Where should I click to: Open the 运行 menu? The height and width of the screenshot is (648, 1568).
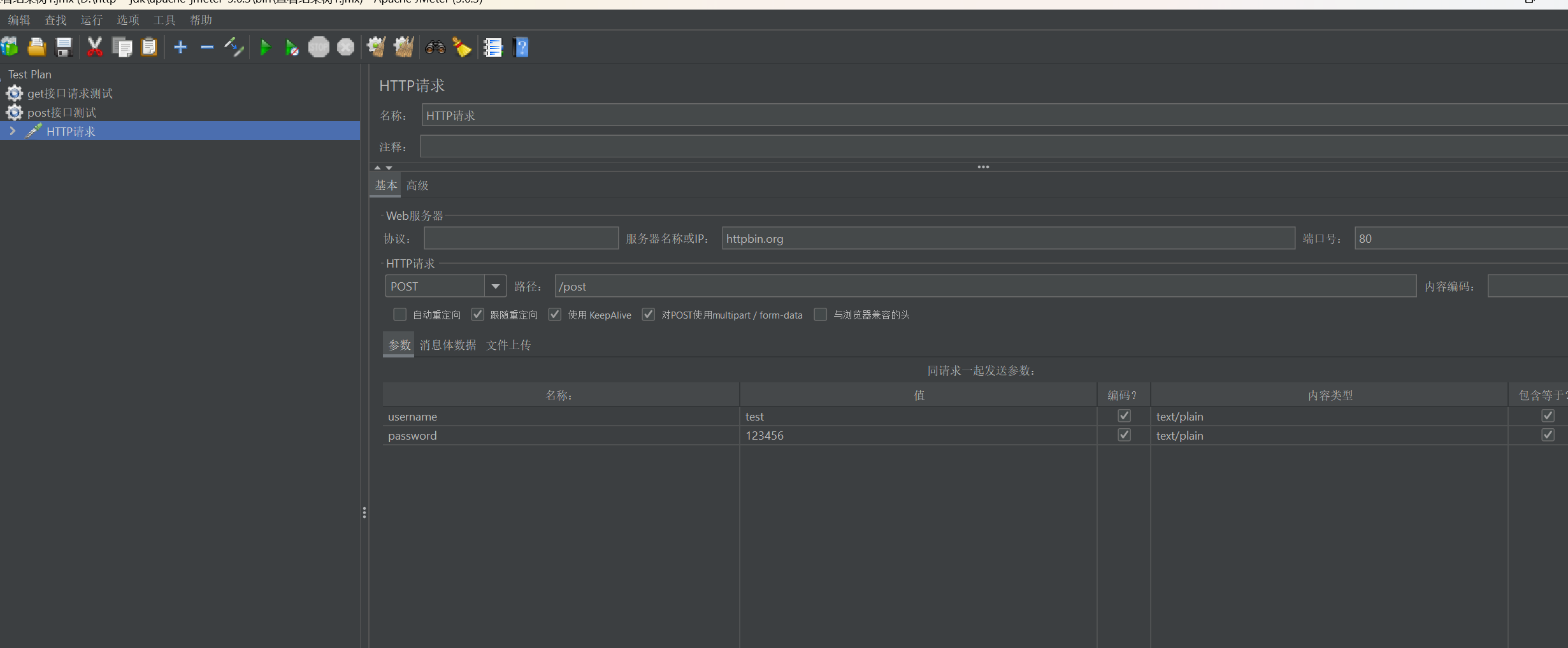(x=92, y=20)
